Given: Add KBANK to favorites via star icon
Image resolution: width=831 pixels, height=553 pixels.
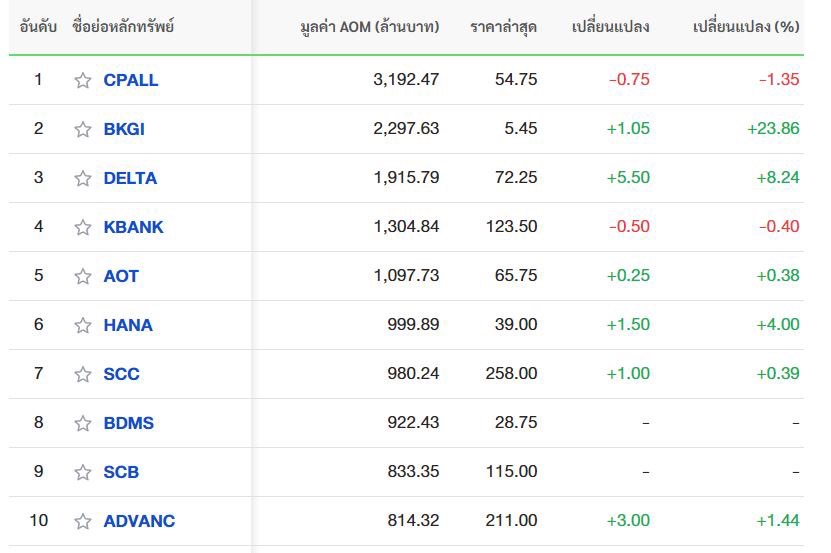Looking at the screenshot, I should (83, 227).
